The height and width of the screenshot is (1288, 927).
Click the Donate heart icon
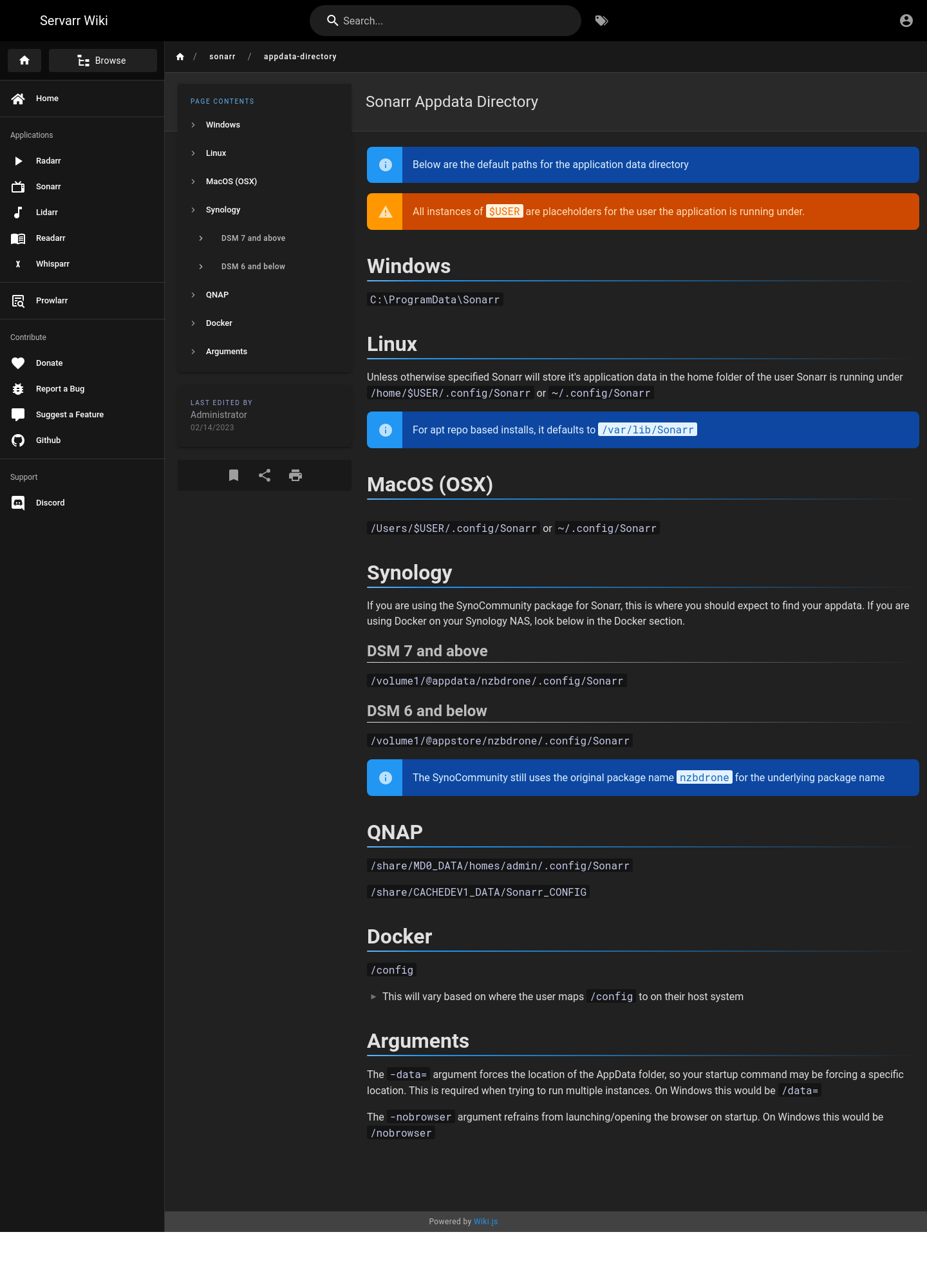click(x=18, y=363)
